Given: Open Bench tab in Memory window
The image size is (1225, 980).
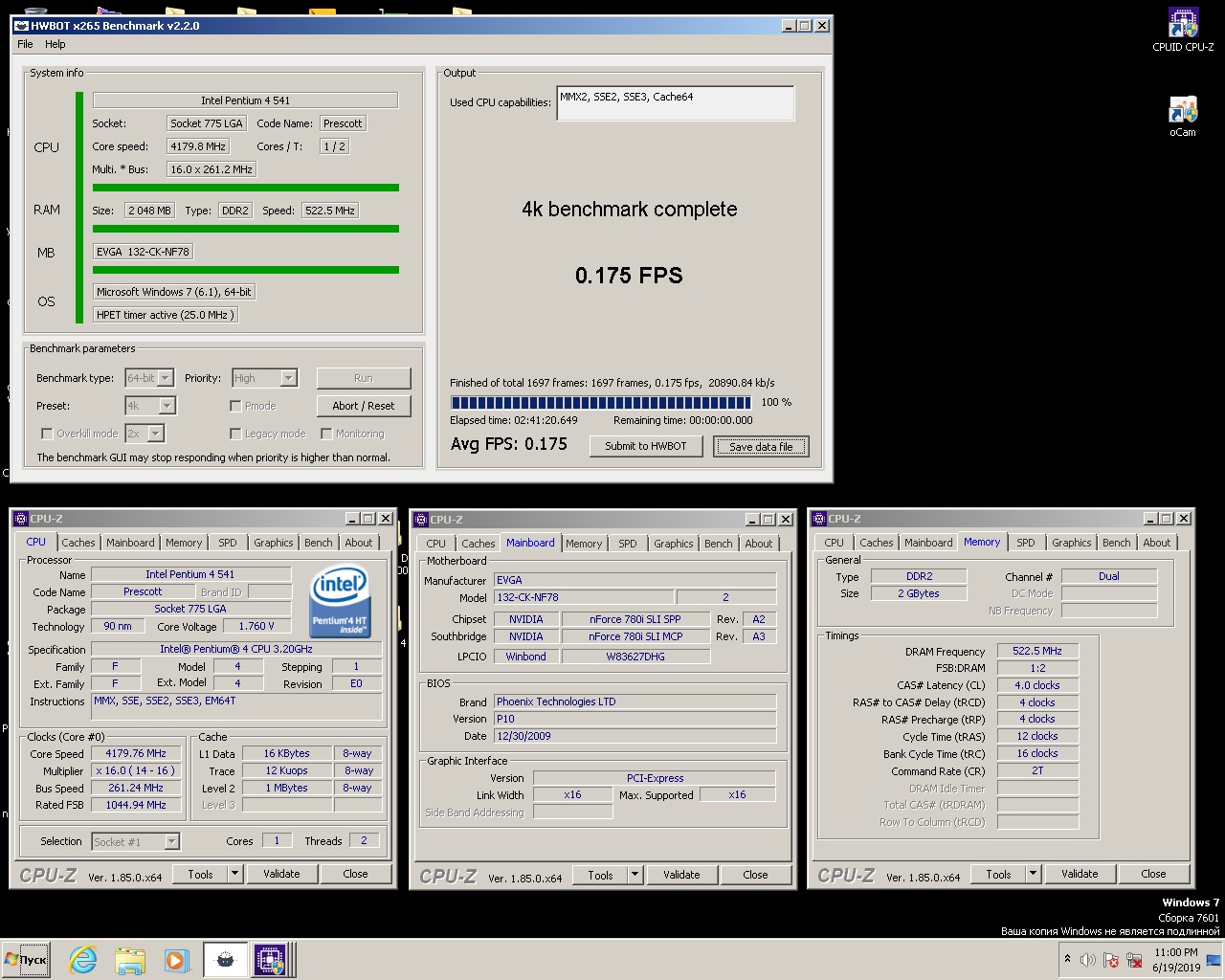Looking at the screenshot, I should (x=1117, y=543).
